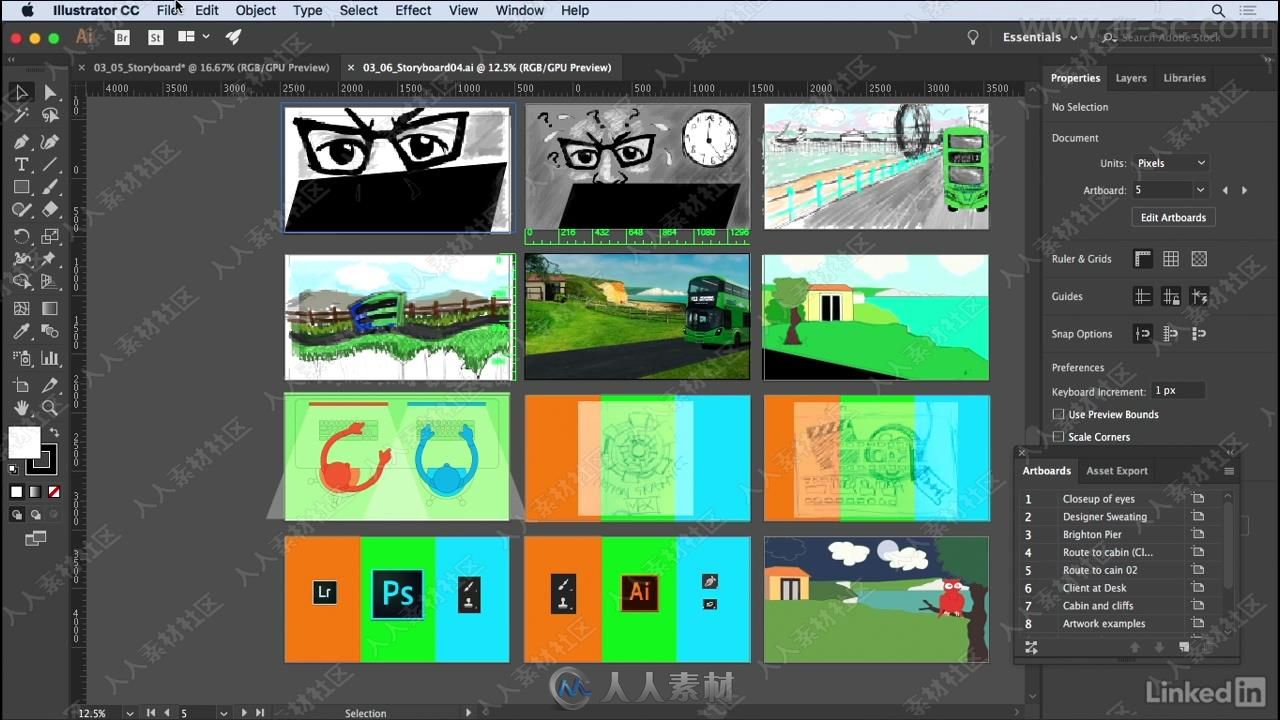This screenshot has width=1280, height=720.
Task: Expand the status bar Selection info arrow
Action: pyautogui.click(x=469, y=713)
